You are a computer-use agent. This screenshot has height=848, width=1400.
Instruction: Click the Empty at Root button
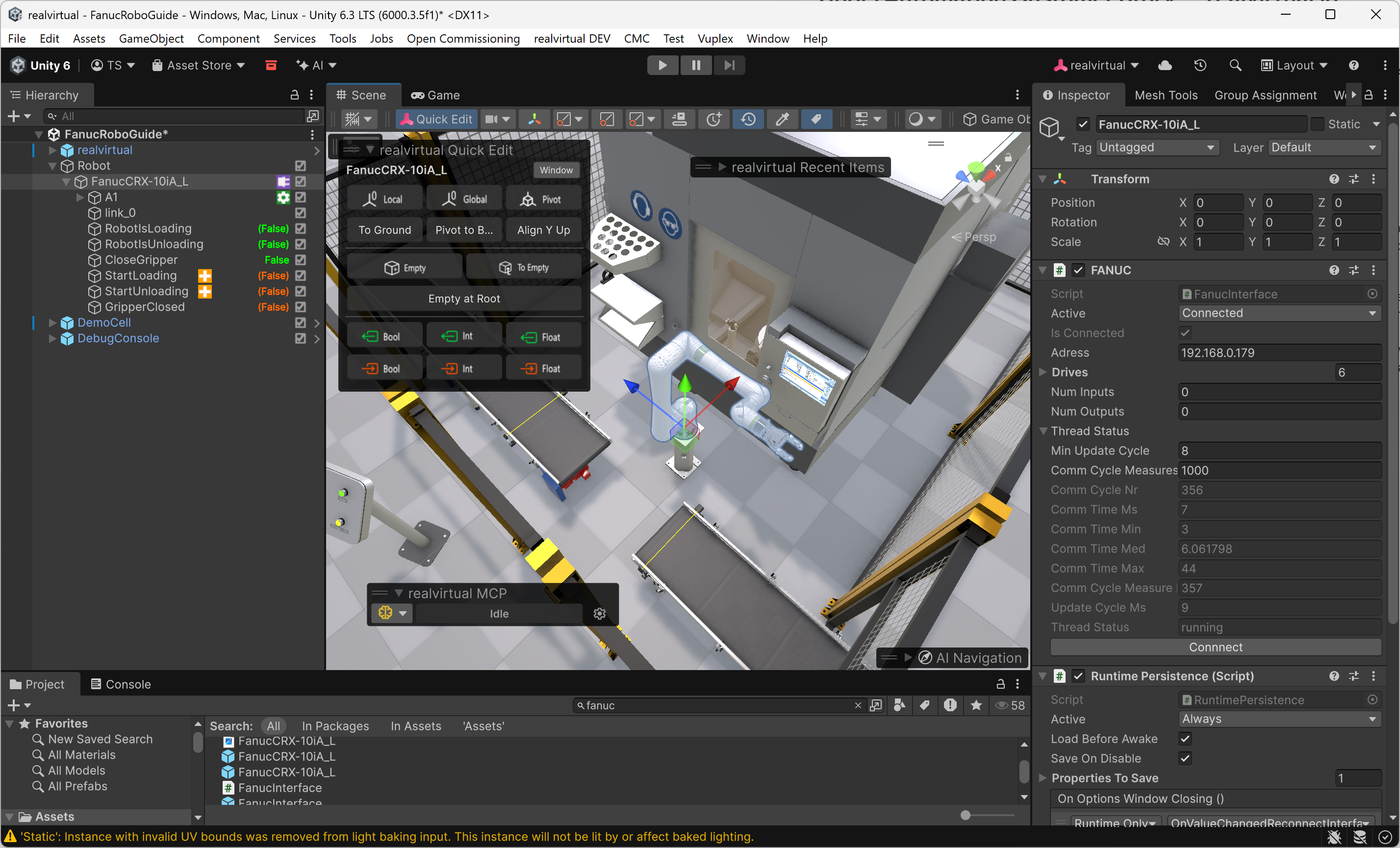point(463,298)
